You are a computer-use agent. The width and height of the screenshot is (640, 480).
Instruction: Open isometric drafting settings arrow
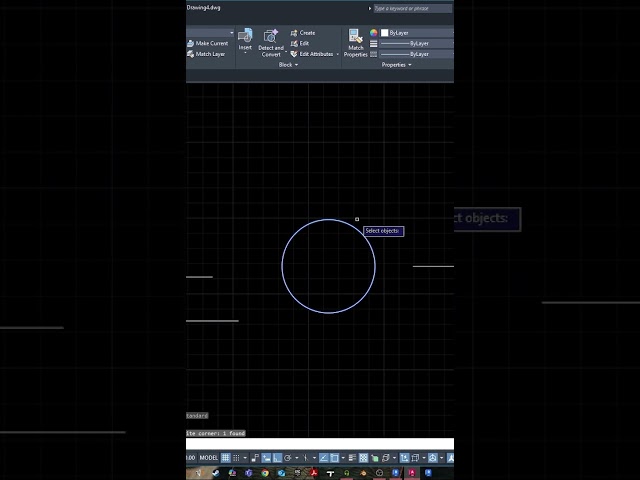(x=314, y=458)
